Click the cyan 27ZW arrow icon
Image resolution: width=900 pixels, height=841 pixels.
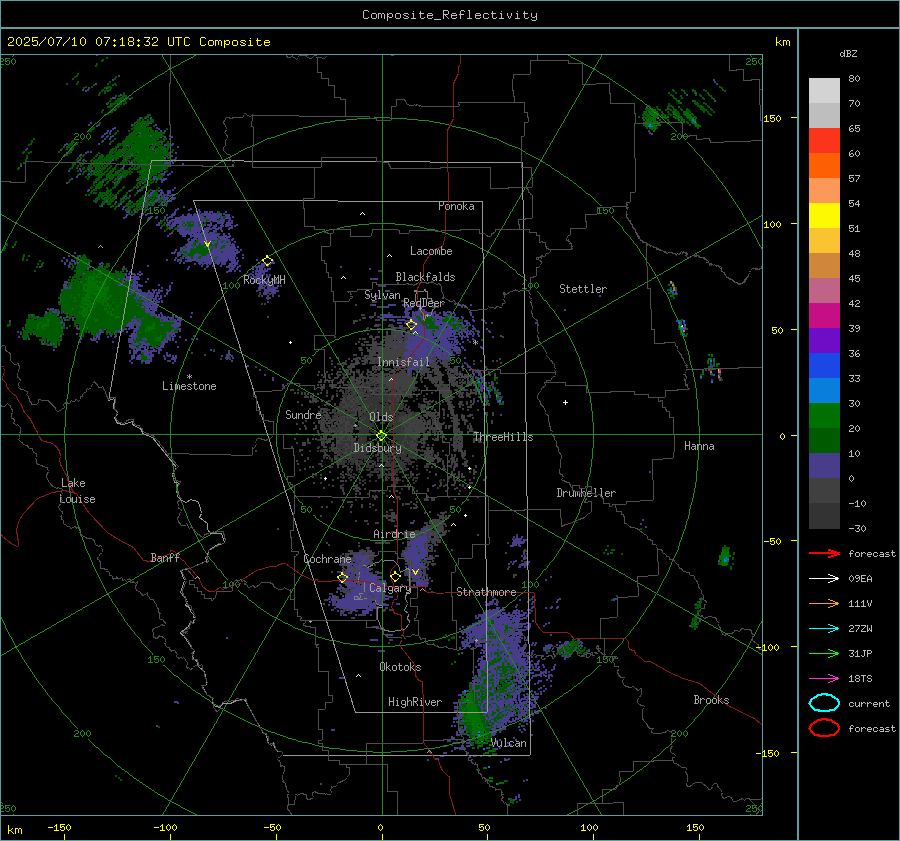(x=824, y=628)
